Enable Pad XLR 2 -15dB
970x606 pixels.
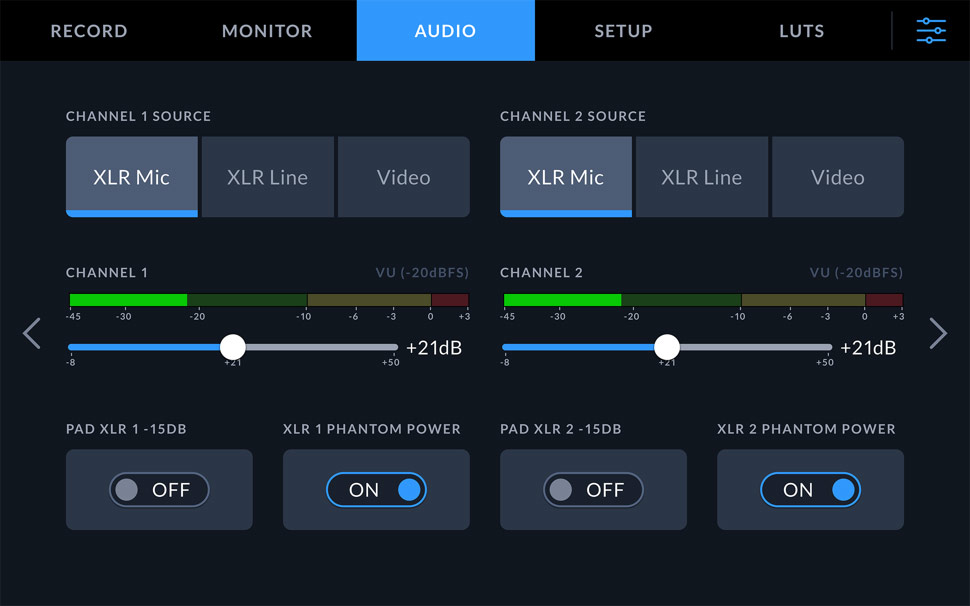click(x=592, y=490)
